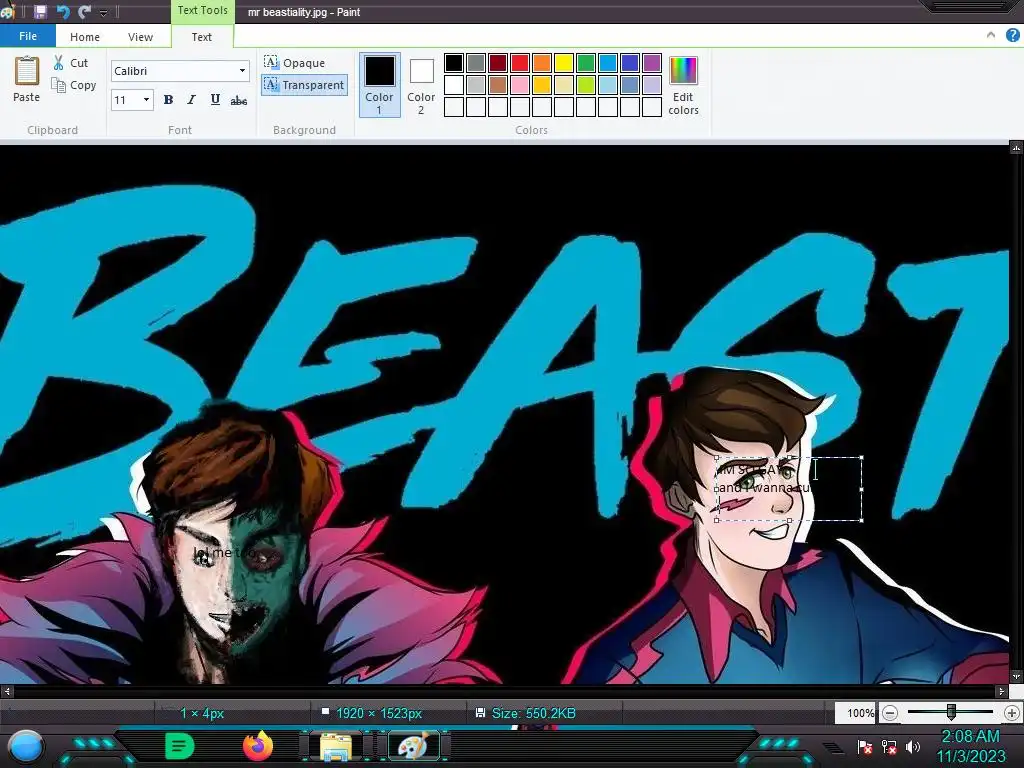The width and height of the screenshot is (1024, 768).
Task: Open the volume speaker tray icon
Action: click(912, 747)
